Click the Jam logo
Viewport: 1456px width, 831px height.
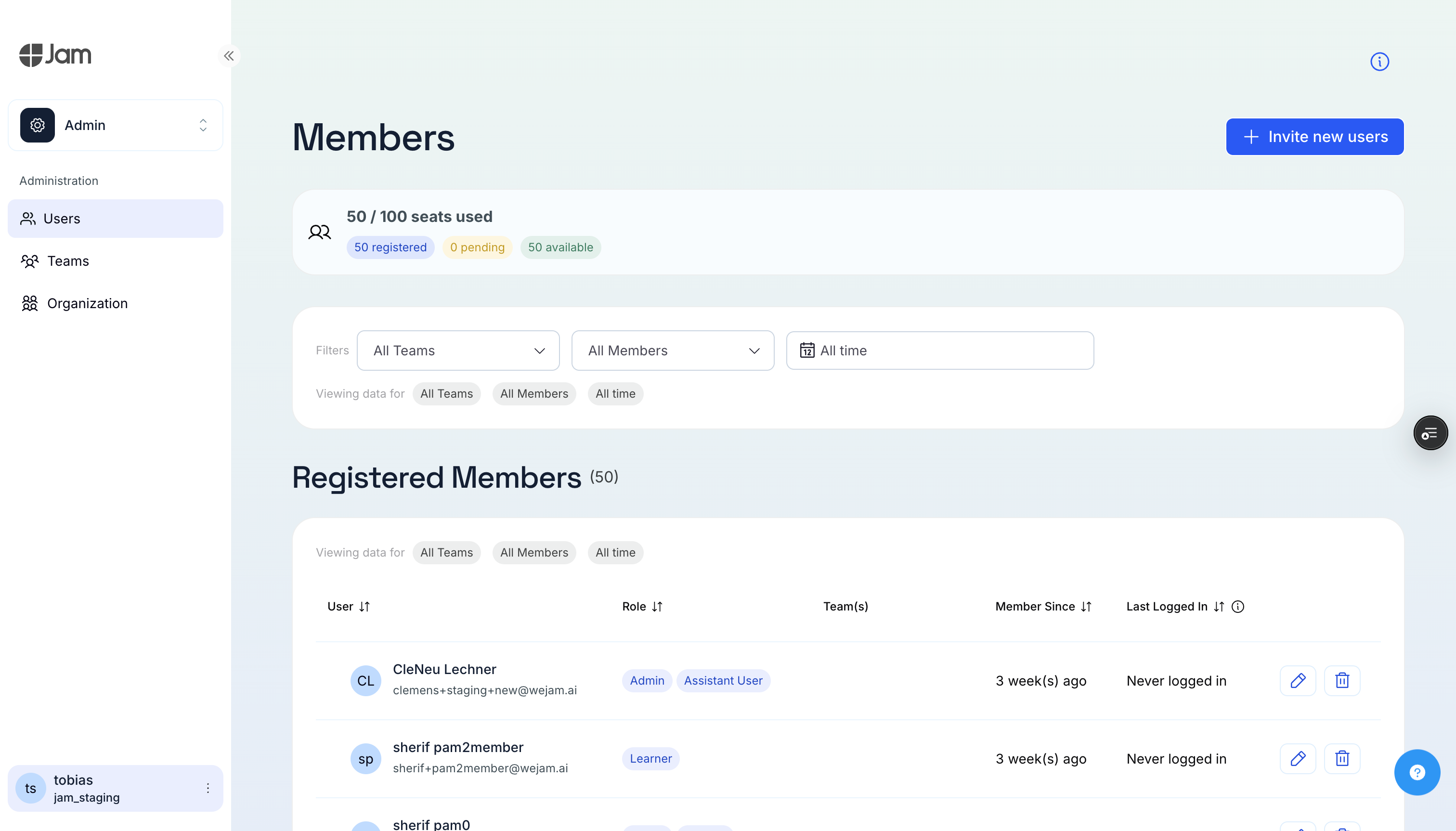pyautogui.click(x=55, y=55)
